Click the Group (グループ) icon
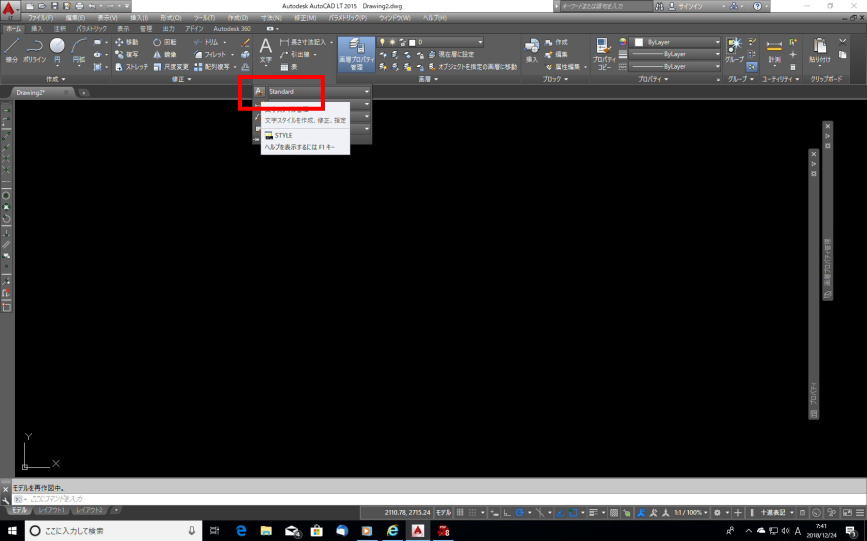Viewport: 867px width, 541px height. 735,50
